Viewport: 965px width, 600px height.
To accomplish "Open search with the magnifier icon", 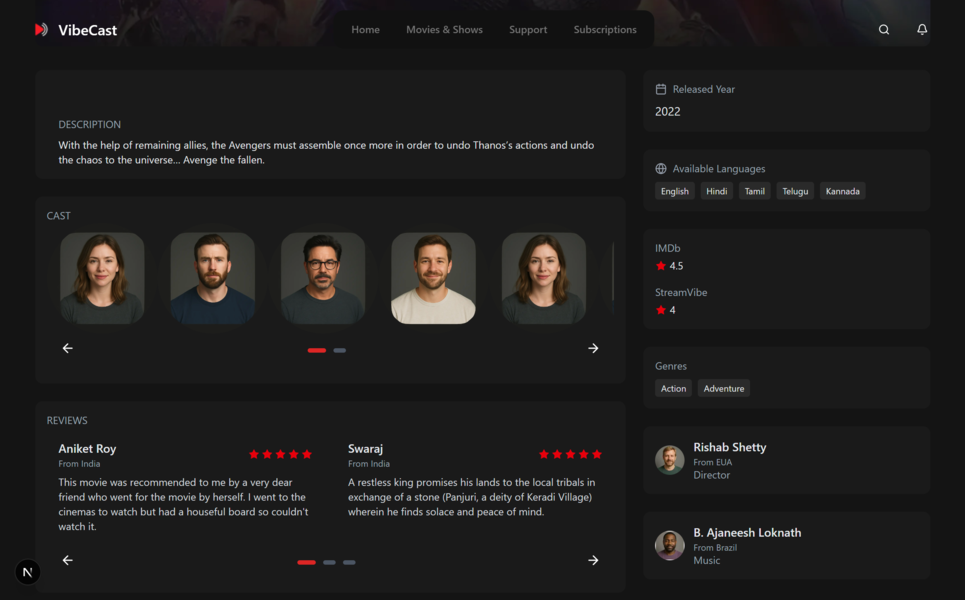I will coord(884,30).
